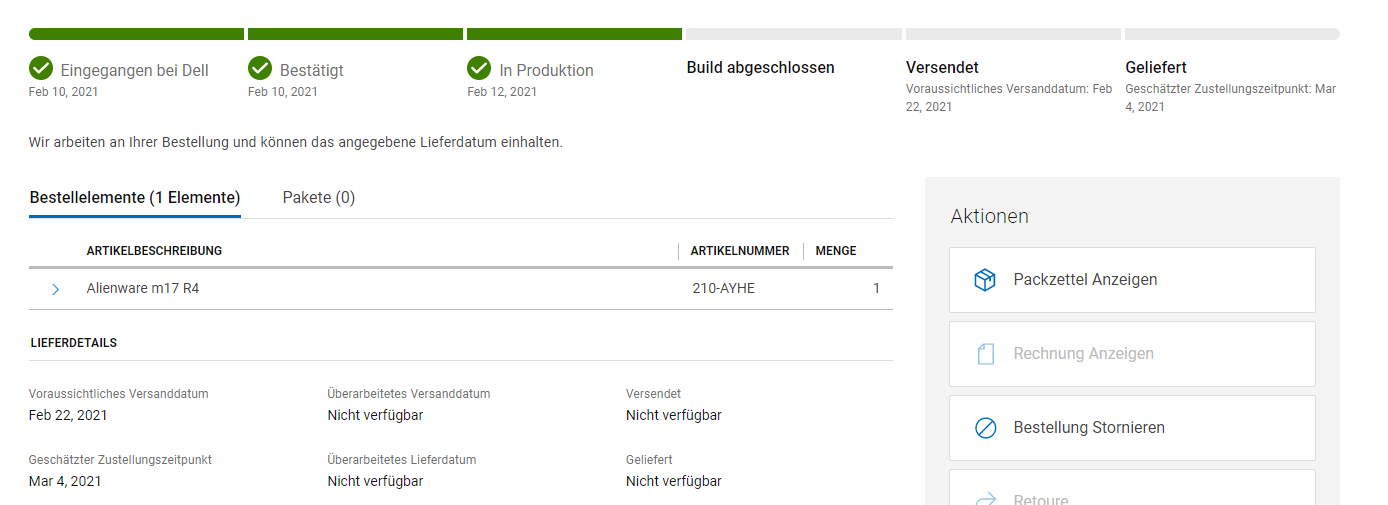1388x505 pixels.
Task: Click the green checkmark beside Eingegangen bei Dell
Action: 41,68
